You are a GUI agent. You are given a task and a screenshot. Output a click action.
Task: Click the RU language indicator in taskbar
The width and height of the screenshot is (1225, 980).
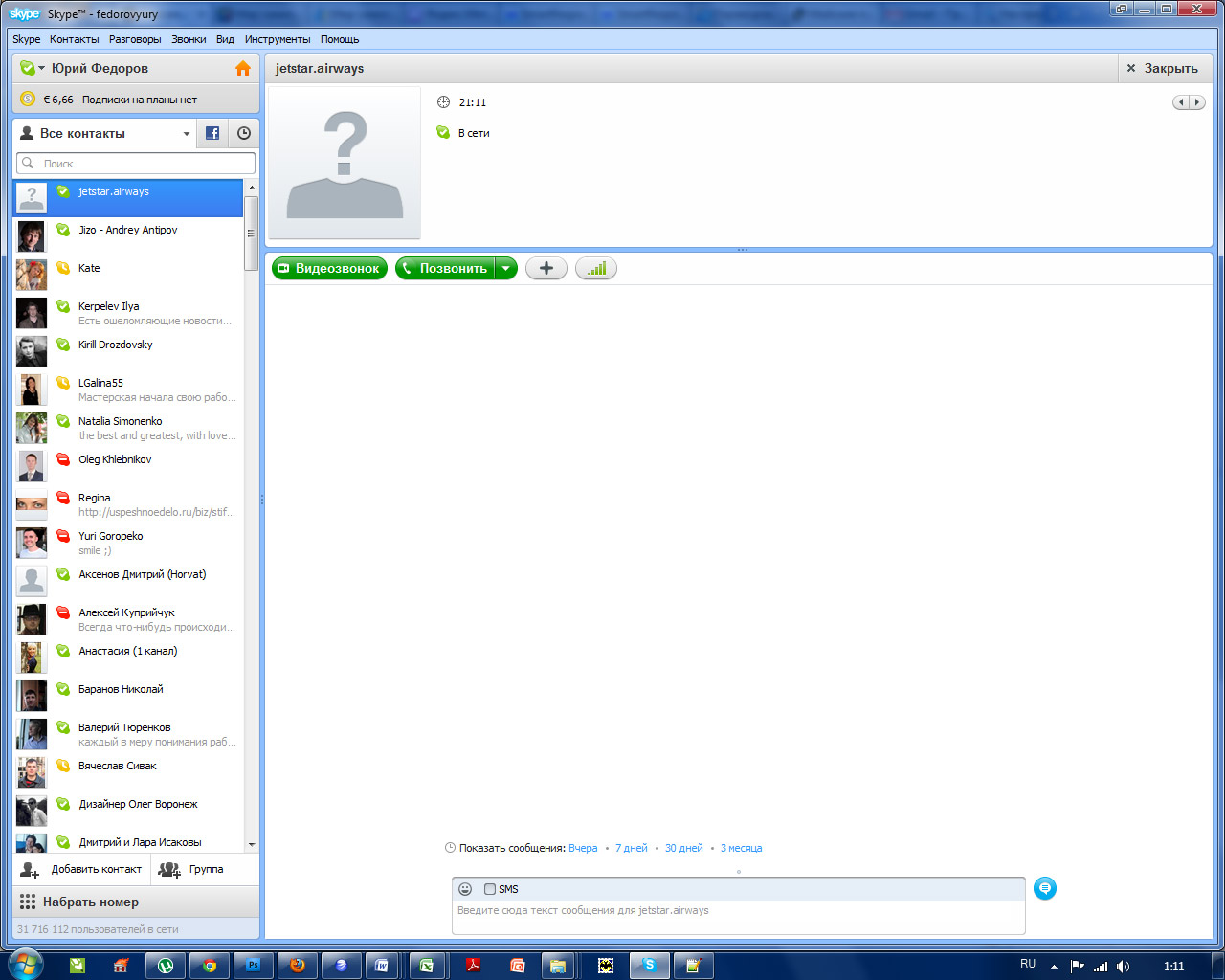tap(1028, 964)
